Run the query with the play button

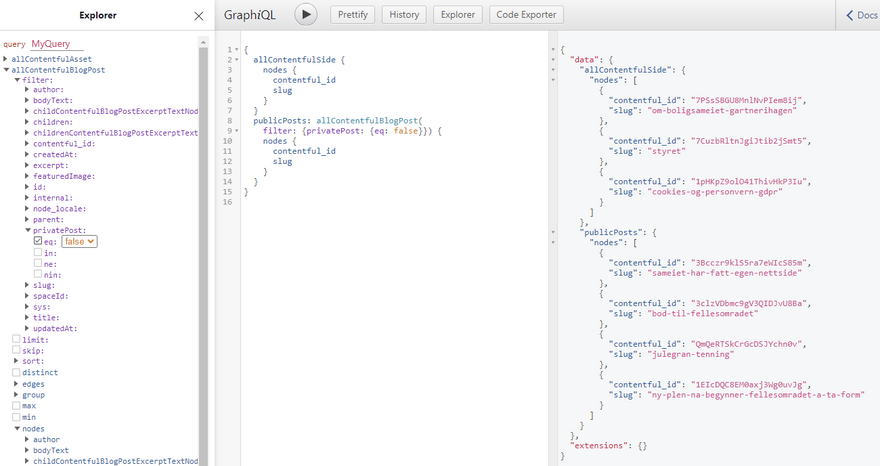305,15
